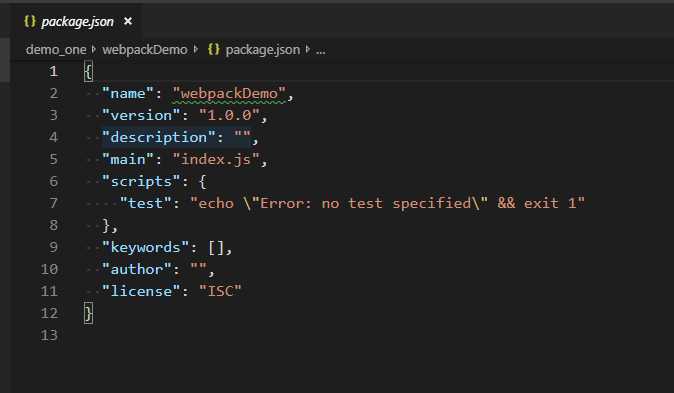Click the closing scripts brace on line 8
Screen dimensions: 674x393
[106, 225]
